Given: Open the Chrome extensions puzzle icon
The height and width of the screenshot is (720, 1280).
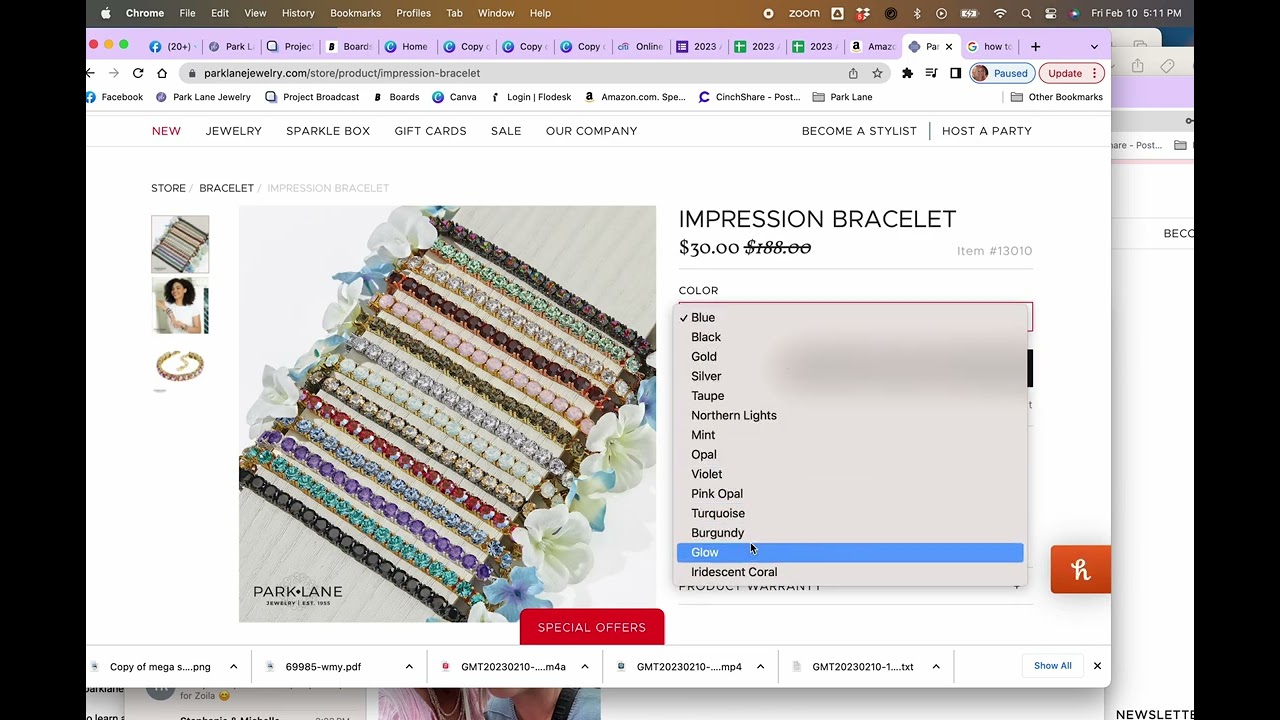Looking at the screenshot, I should (907, 73).
